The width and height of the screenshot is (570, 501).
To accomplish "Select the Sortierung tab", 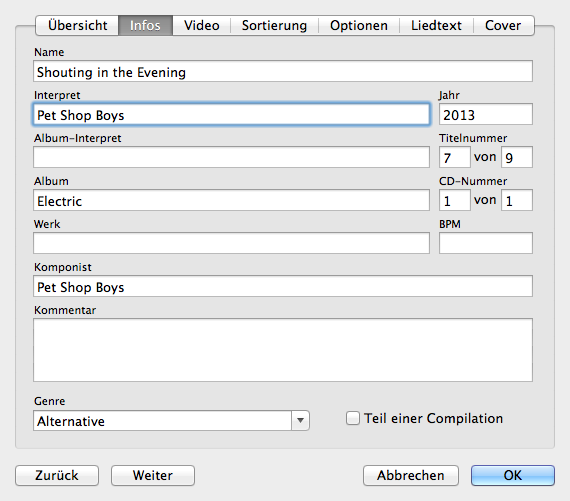I will coord(274,25).
